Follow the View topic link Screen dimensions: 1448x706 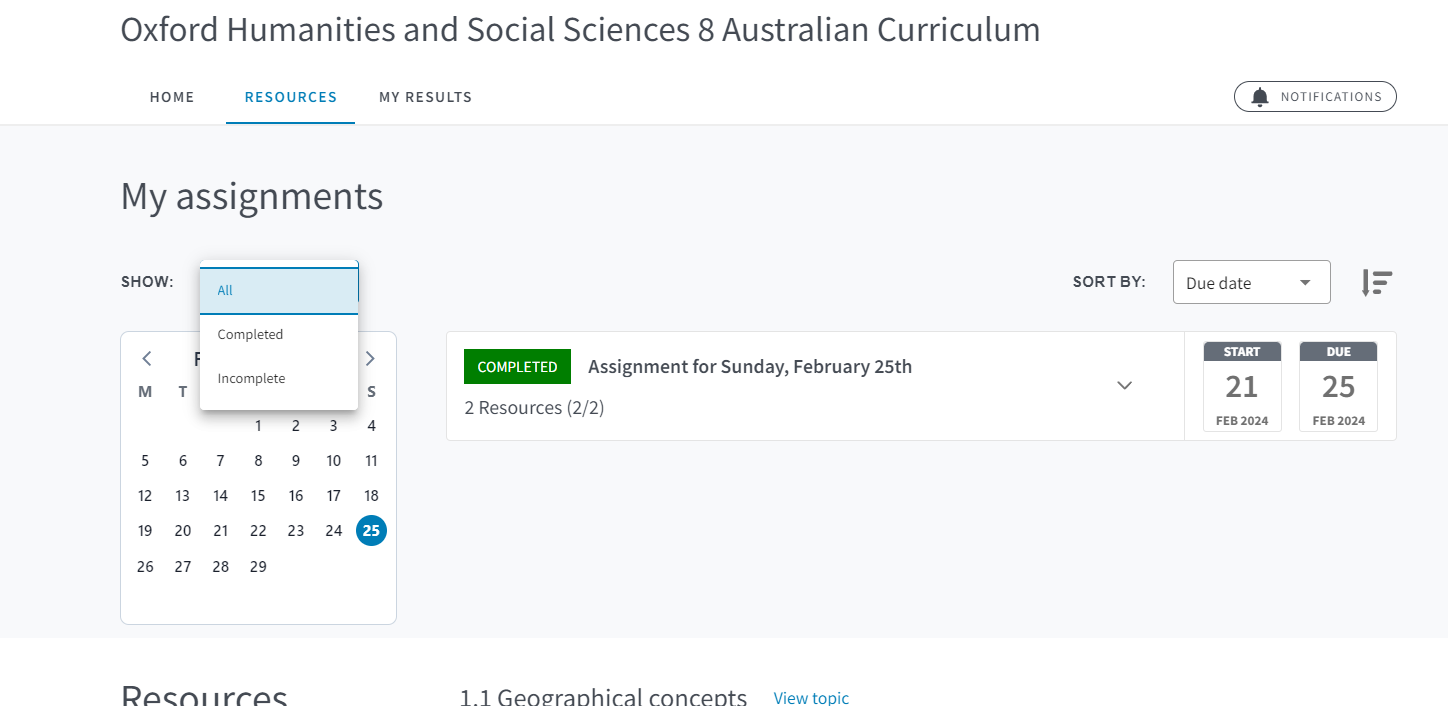(x=811, y=697)
